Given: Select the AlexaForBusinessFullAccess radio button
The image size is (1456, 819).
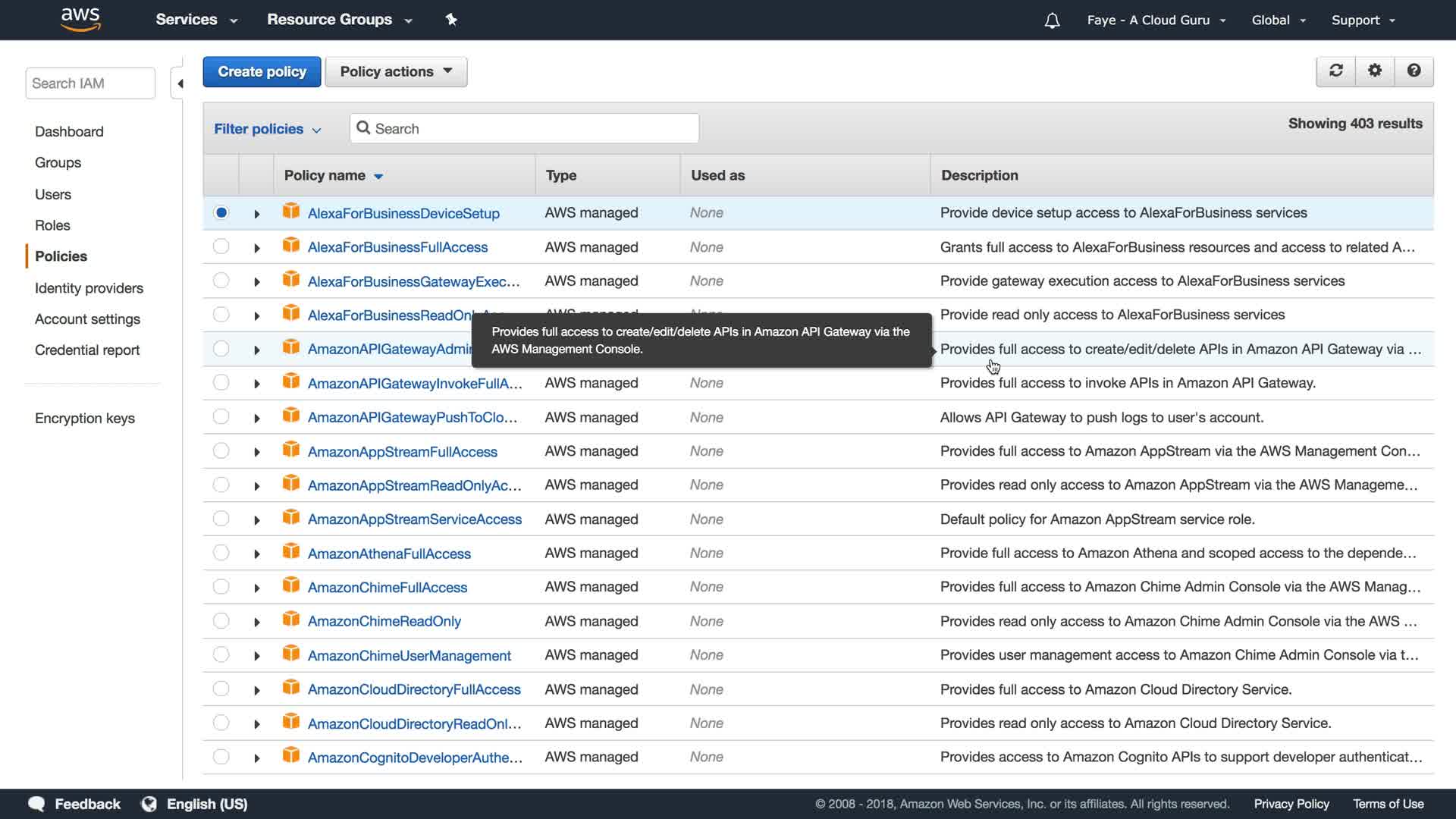Looking at the screenshot, I should (x=221, y=246).
